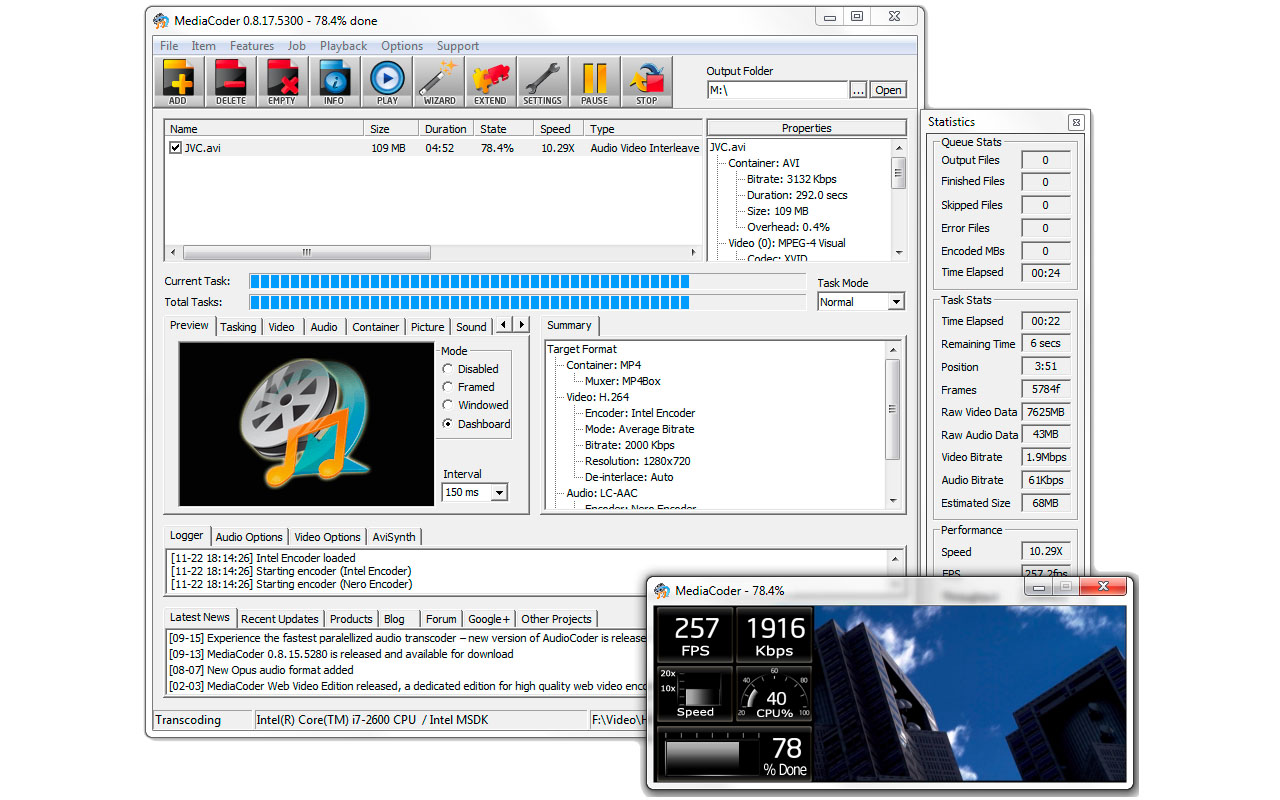1280x800 pixels.
Task: Open the Task Mode dropdown
Action: pos(860,302)
